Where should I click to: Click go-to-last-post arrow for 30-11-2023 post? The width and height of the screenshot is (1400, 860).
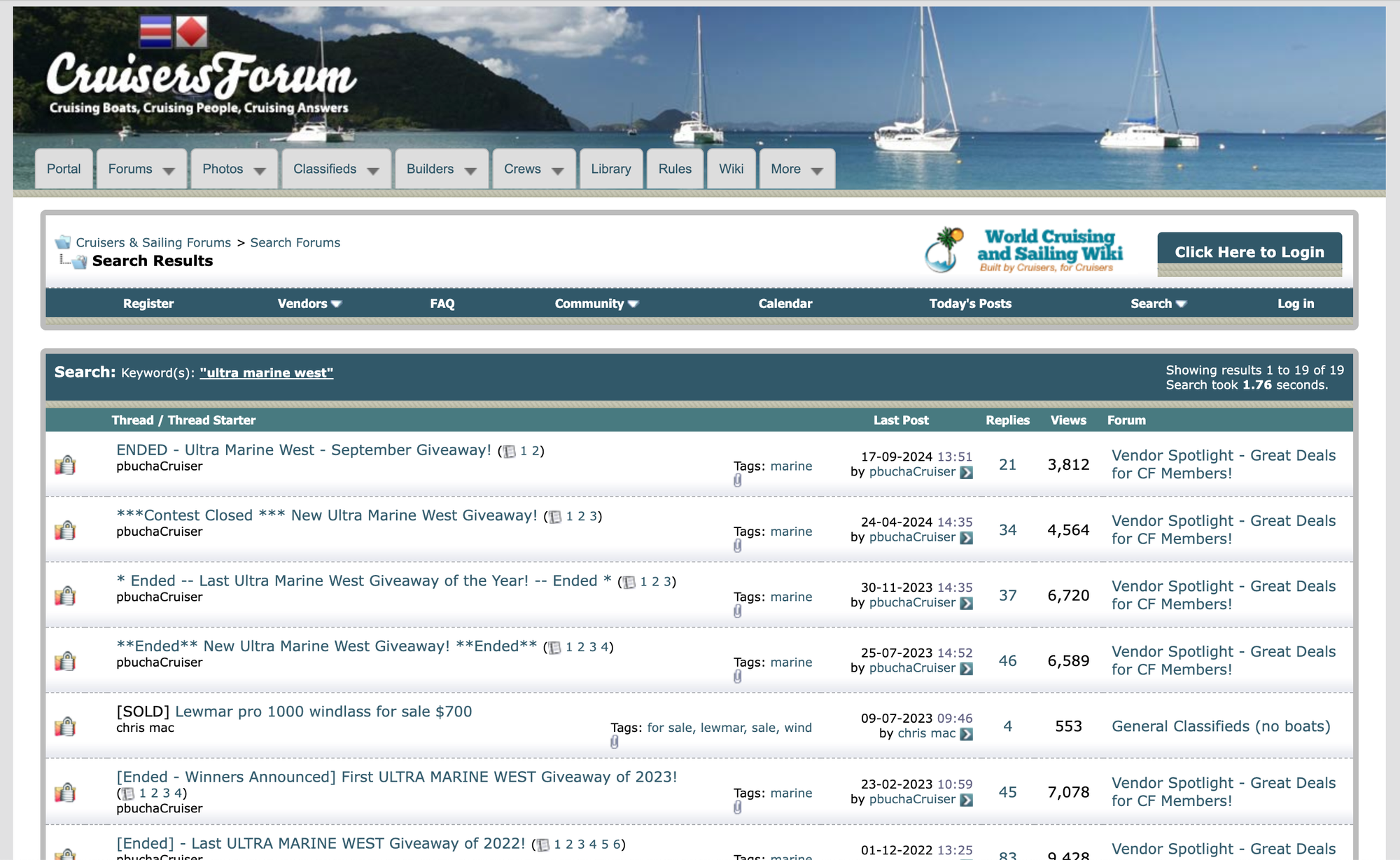[x=966, y=603]
